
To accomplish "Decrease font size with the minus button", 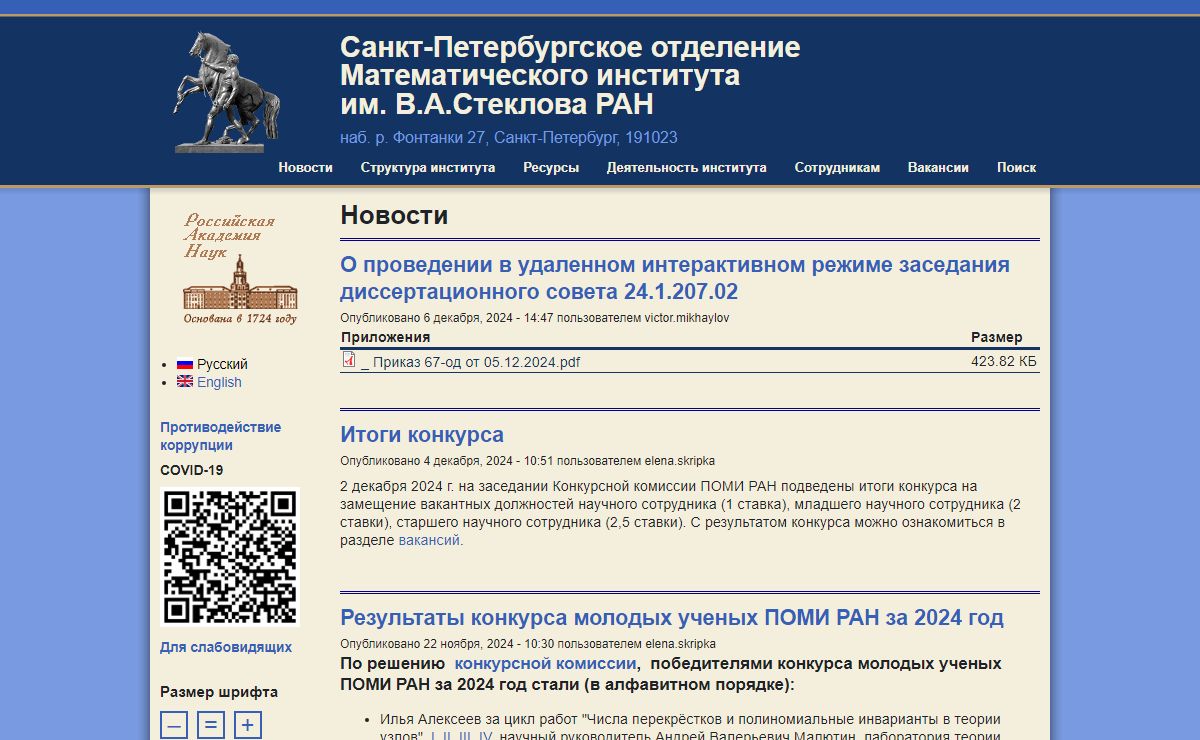I will [x=175, y=725].
